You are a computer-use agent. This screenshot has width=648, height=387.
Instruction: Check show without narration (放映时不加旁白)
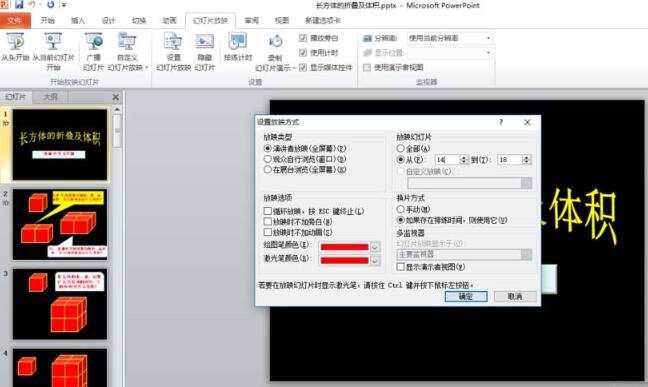[268, 222]
